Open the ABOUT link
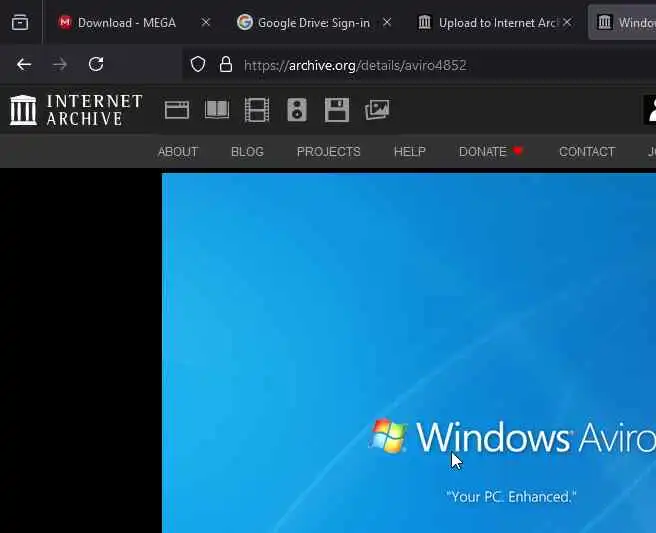 point(178,151)
